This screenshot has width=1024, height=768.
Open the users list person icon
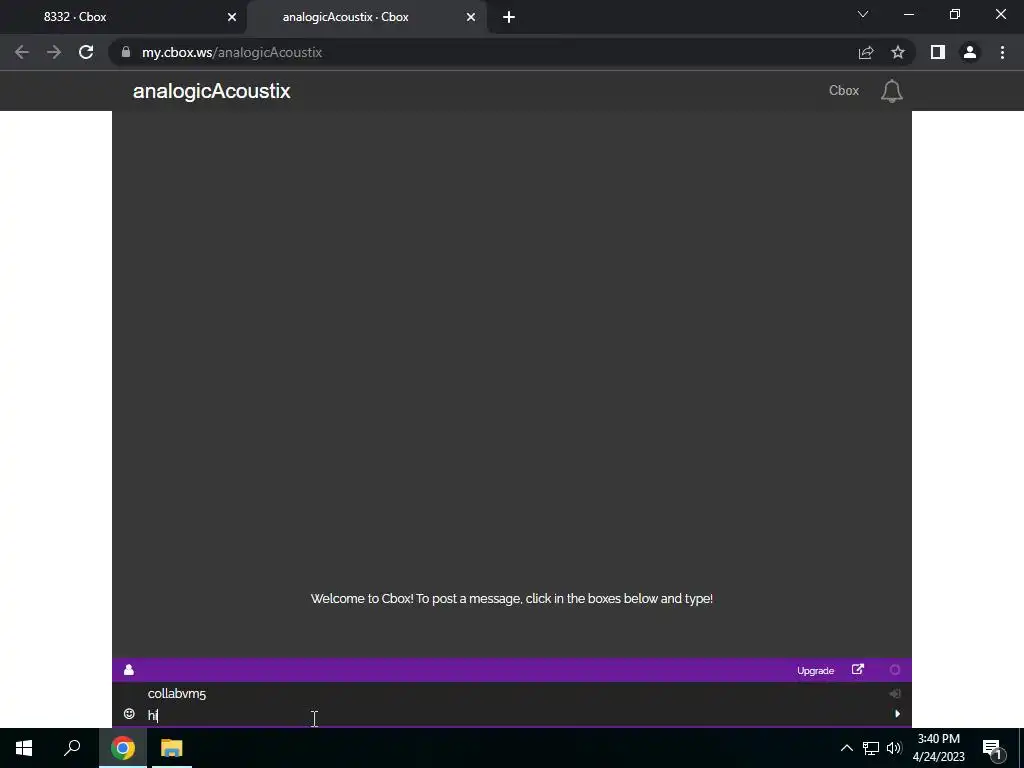129,670
